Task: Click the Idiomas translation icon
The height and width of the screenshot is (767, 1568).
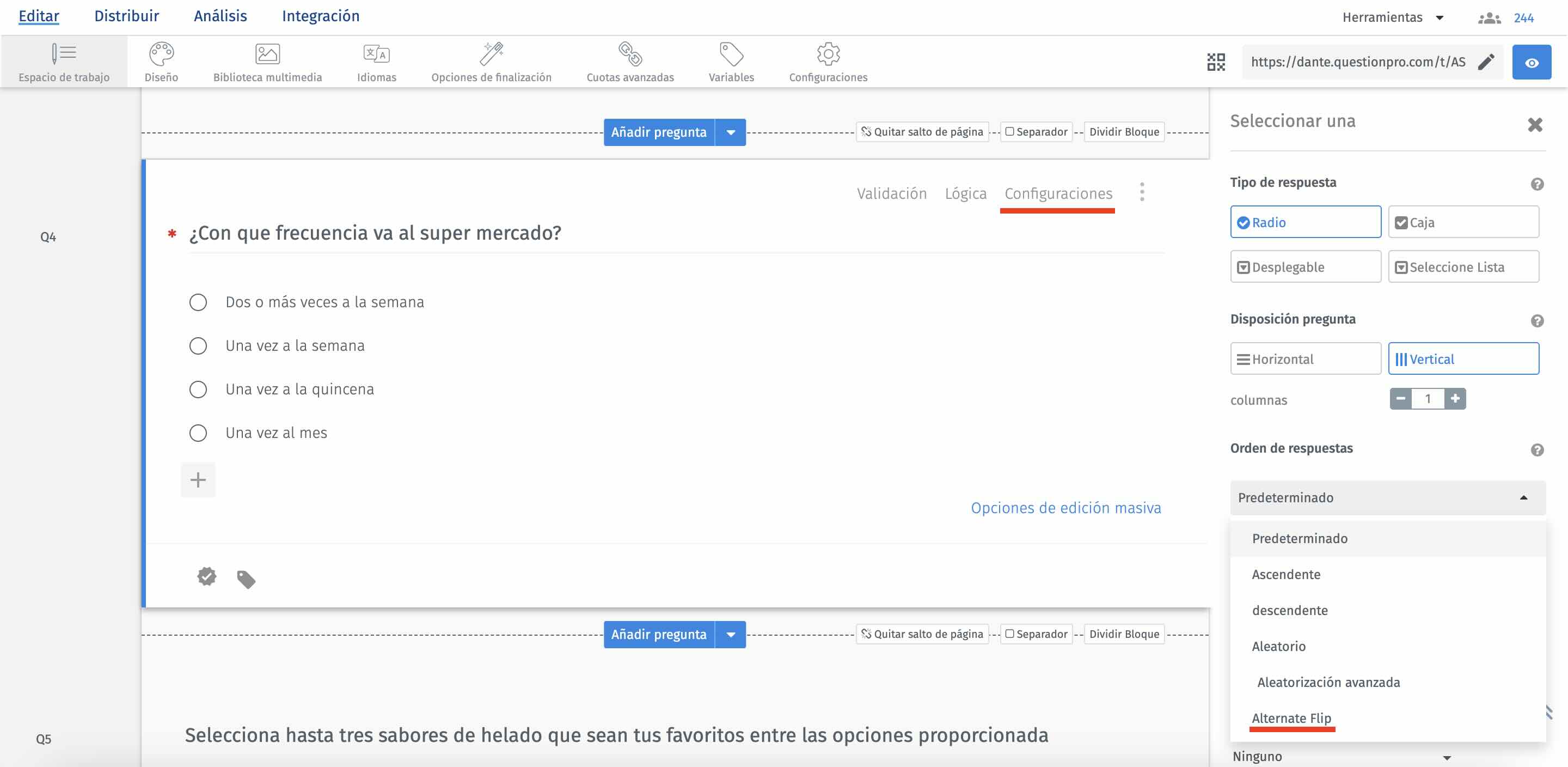Action: (x=376, y=54)
